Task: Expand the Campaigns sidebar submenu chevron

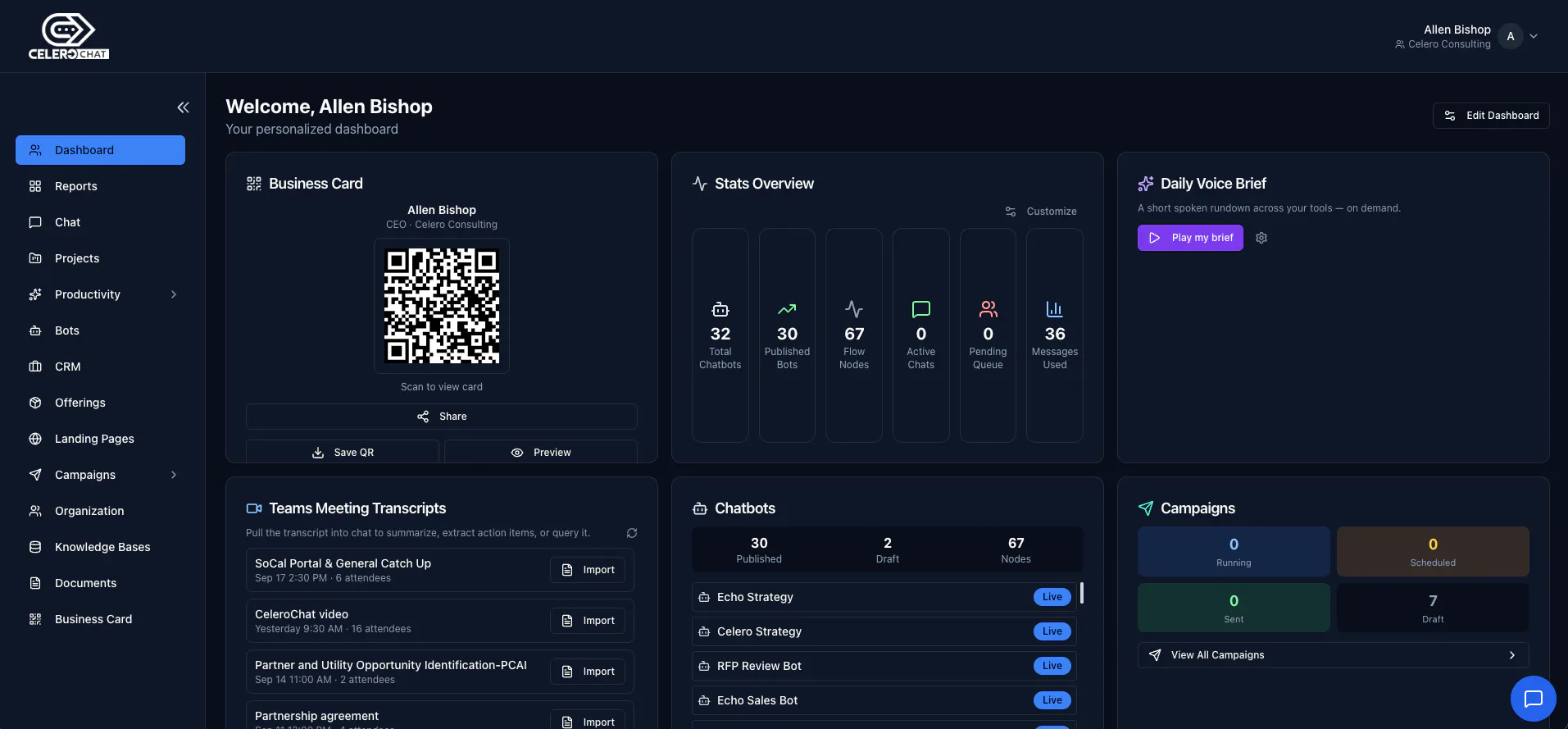Action: [174, 475]
